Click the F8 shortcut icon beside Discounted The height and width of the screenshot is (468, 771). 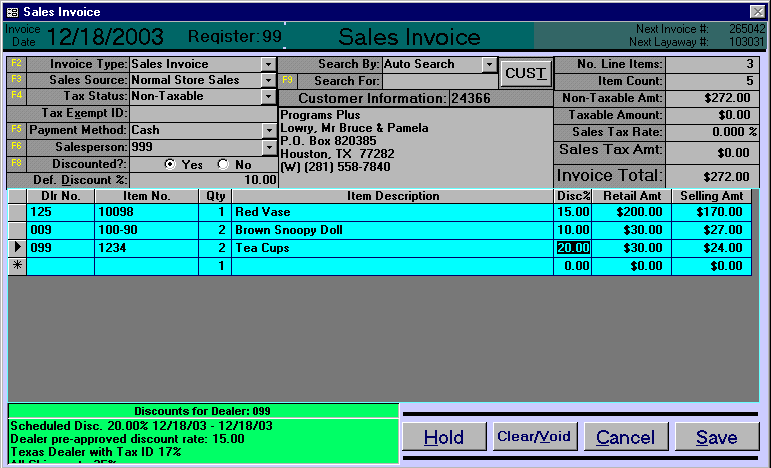tap(15, 164)
